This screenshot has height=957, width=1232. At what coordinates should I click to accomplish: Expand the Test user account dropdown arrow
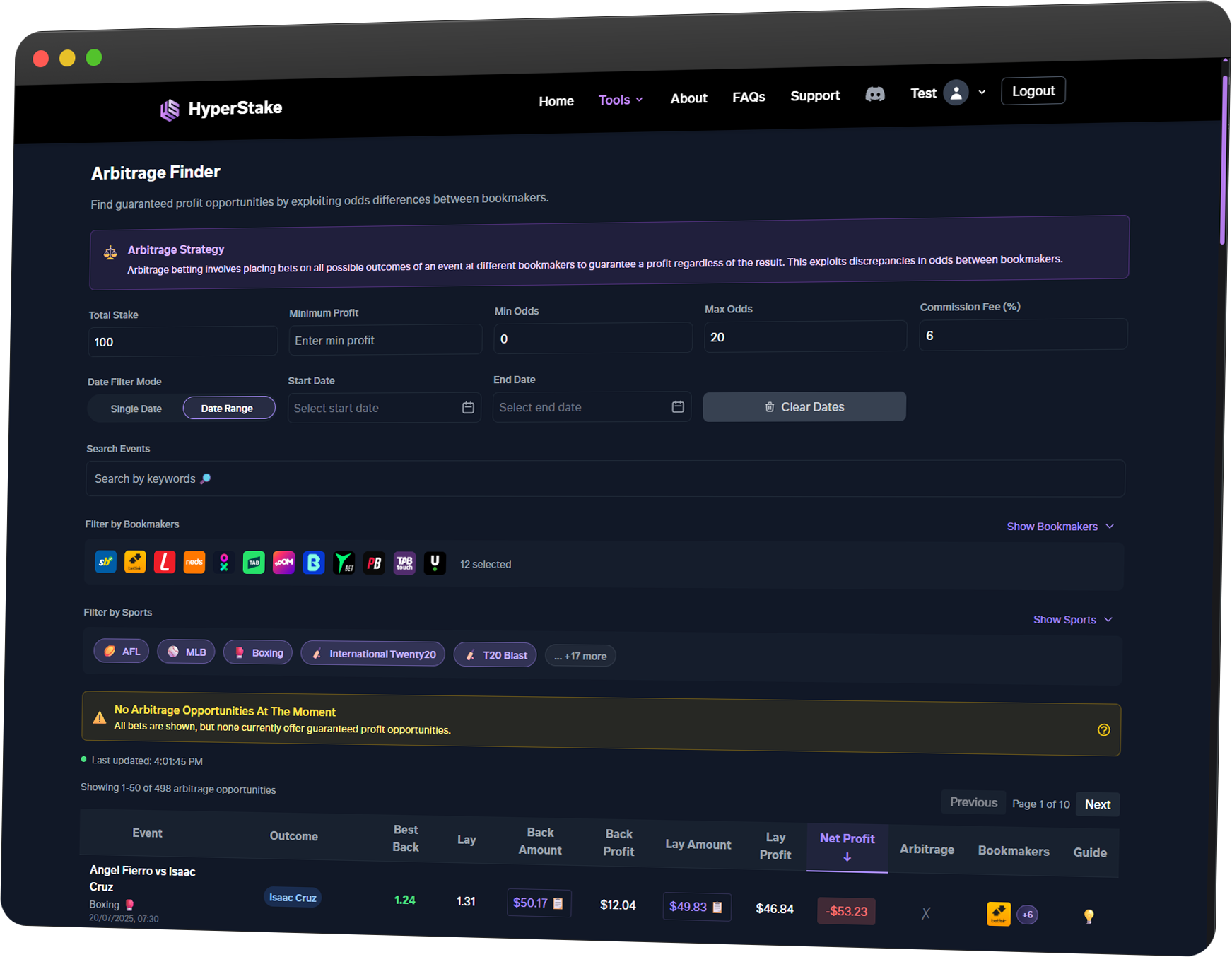click(x=982, y=92)
